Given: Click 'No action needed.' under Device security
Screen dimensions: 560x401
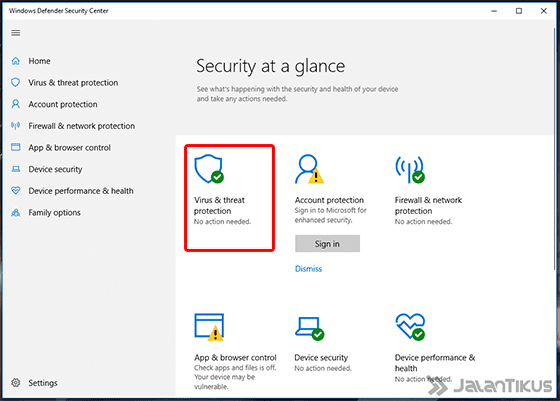Looking at the screenshot, I should coord(323,368).
